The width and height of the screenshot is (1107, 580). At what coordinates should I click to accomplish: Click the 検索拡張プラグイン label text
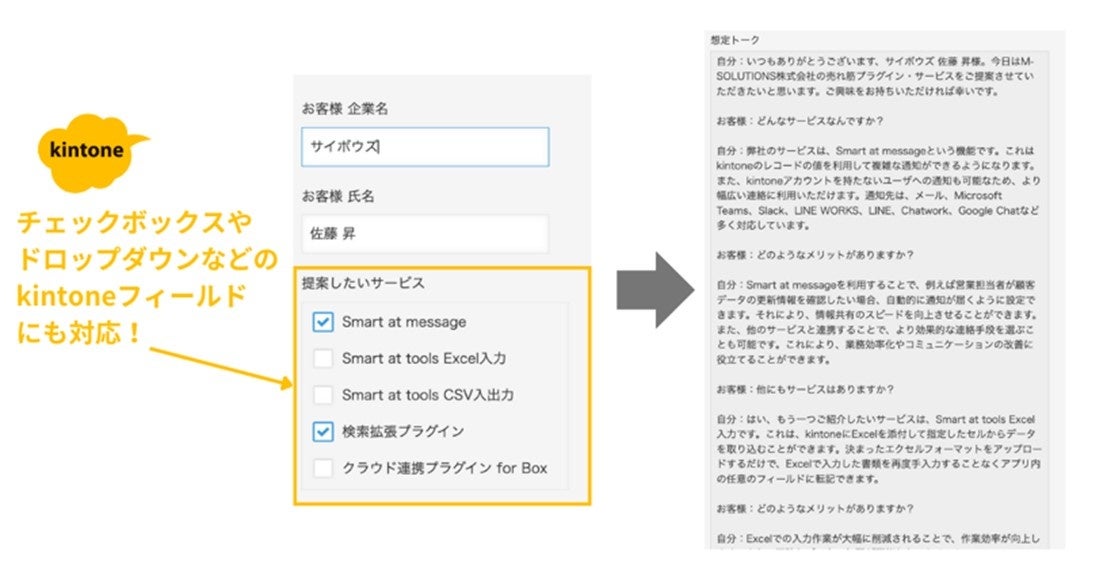403,431
